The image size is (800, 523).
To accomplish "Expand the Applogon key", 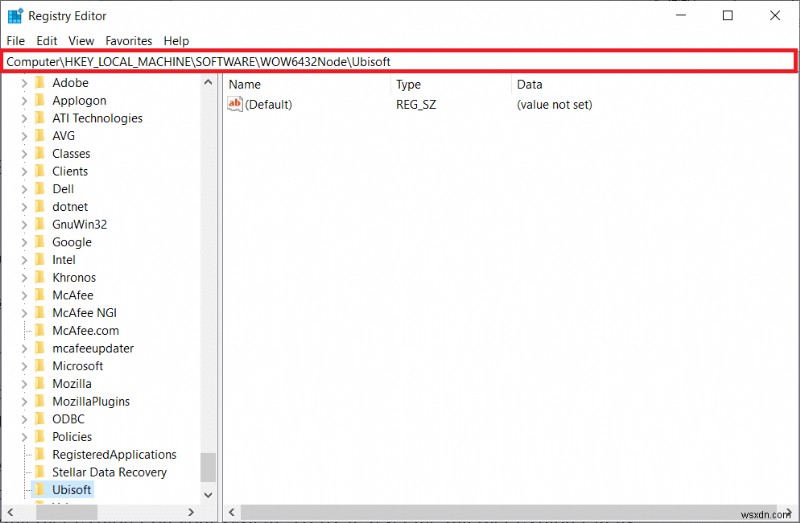I will 24,101.
